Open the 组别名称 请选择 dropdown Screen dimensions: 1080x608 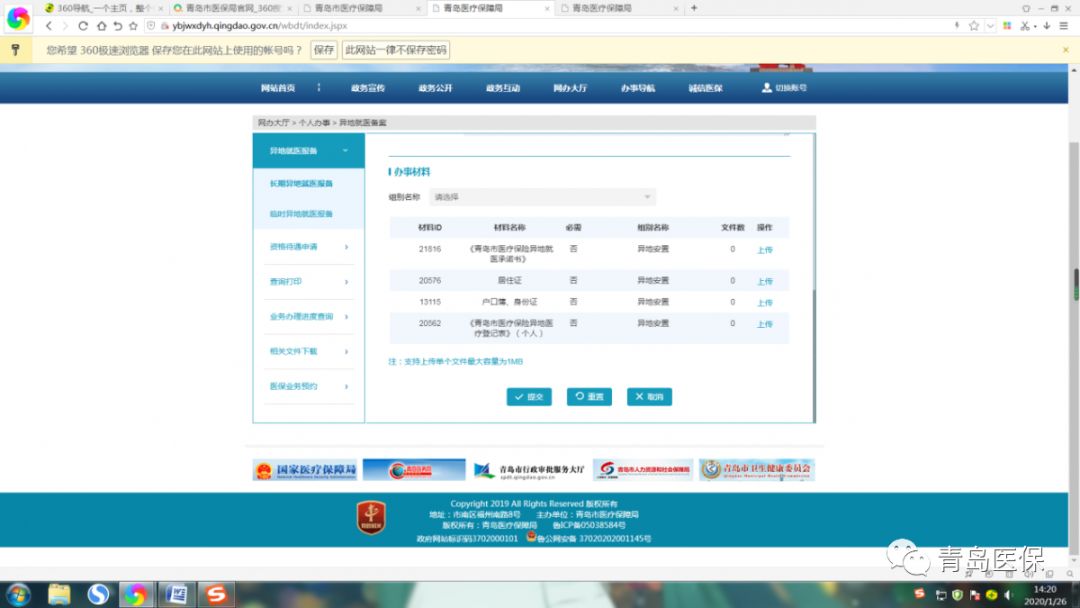coord(543,197)
